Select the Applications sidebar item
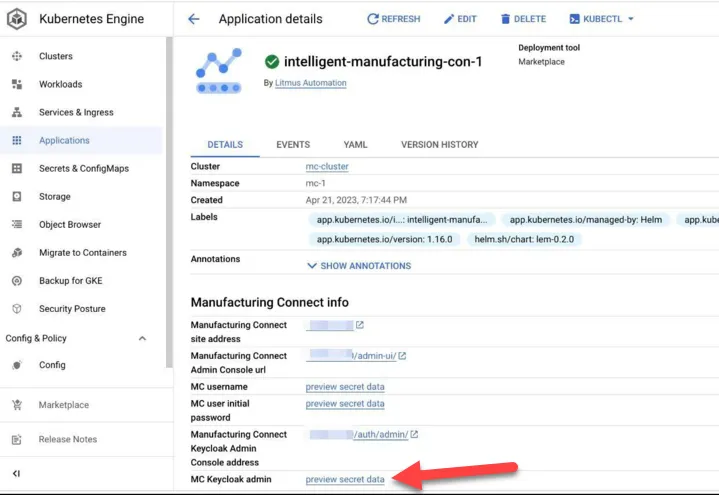This screenshot has height=495, width=719. click(81, 140)
